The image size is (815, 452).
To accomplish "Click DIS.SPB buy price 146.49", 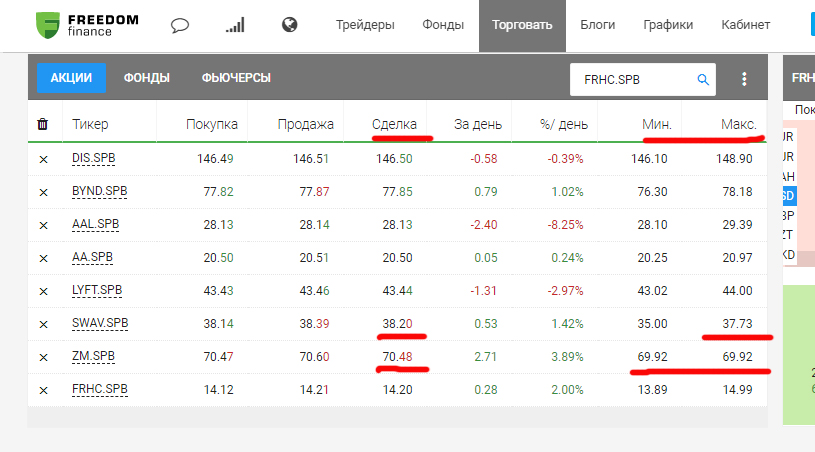I will point(215,158).
